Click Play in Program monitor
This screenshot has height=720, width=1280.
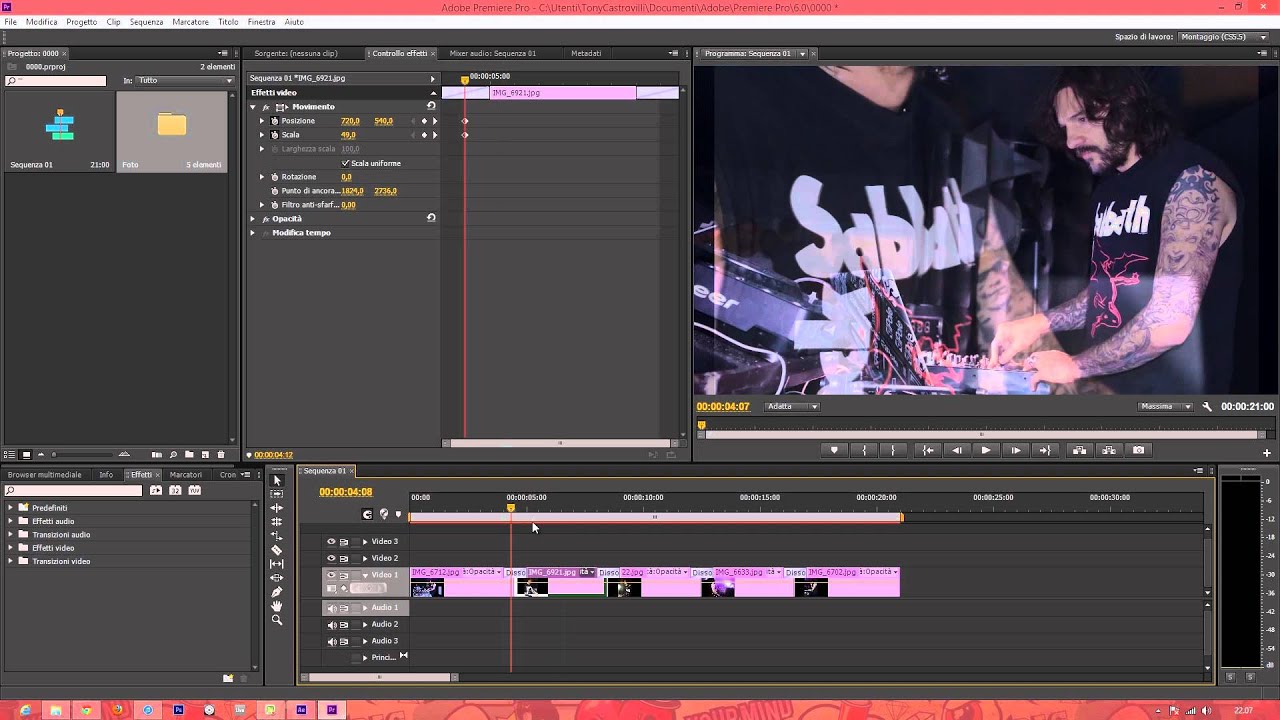[x=986, y=450]
